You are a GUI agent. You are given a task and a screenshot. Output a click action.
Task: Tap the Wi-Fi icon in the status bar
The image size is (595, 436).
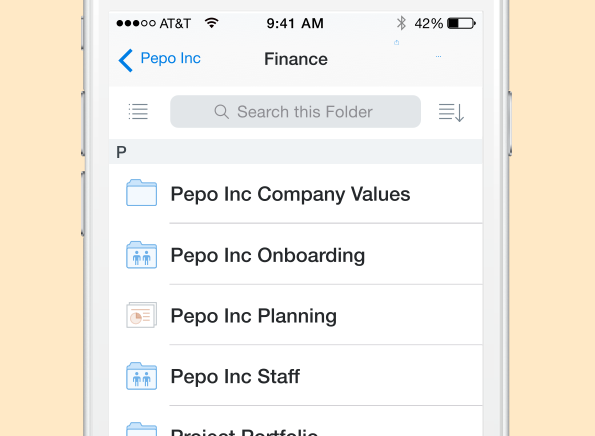click(x=211, y=23)
